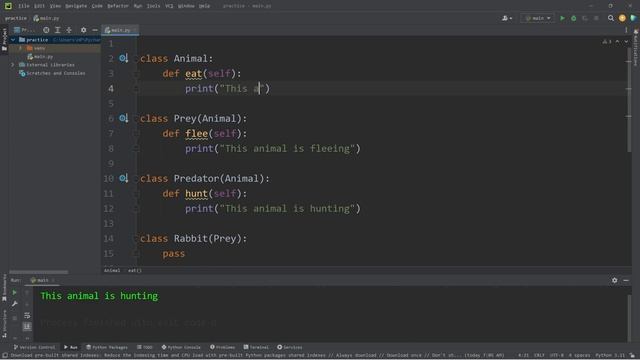Click Collapse All in Project panel
The image size is (640, 360).
point(69,30)
